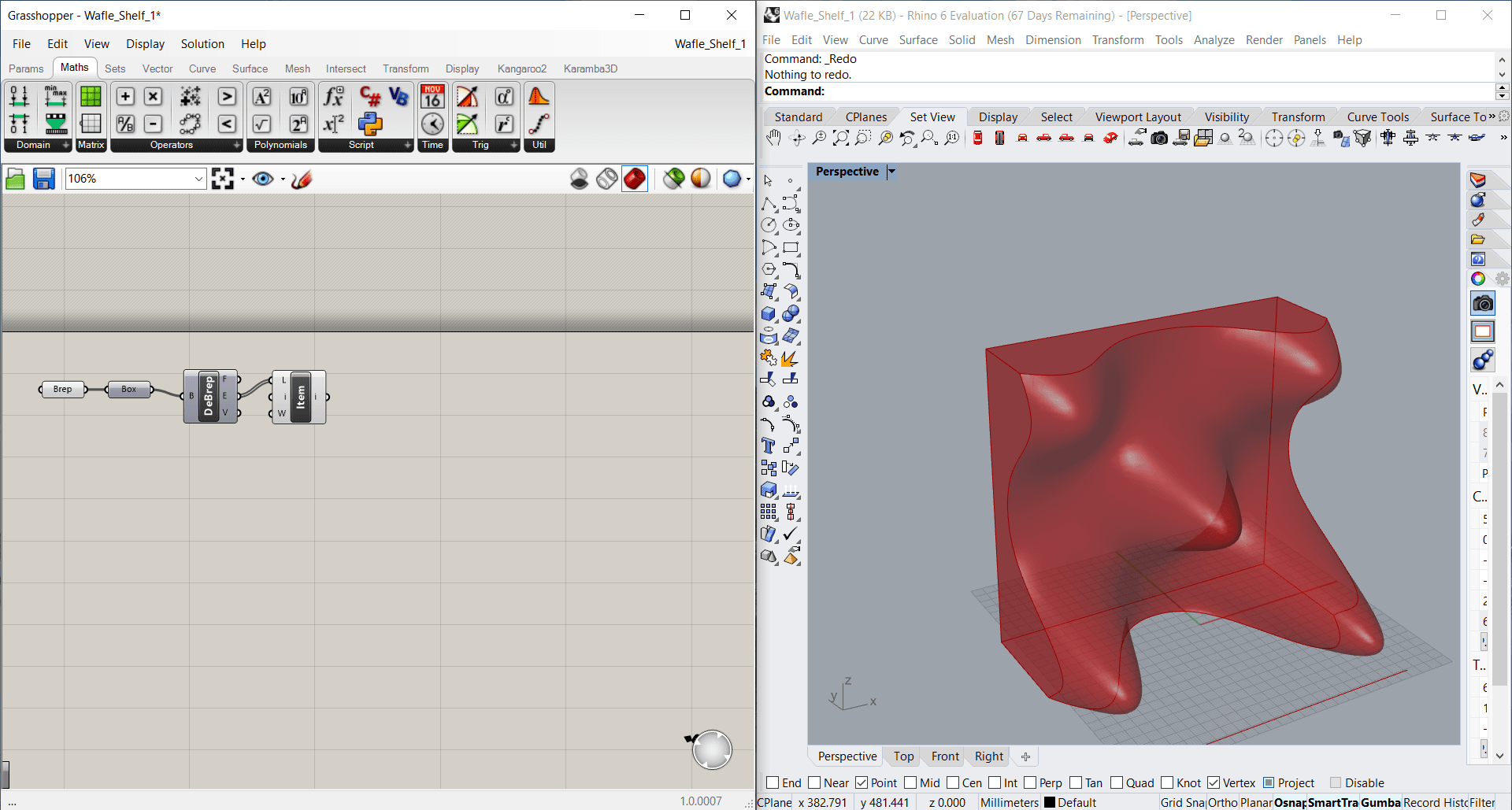Viewport: 1512px width, 810px height.
Task: Select the C# script component icon
Action: pos(370,96)
